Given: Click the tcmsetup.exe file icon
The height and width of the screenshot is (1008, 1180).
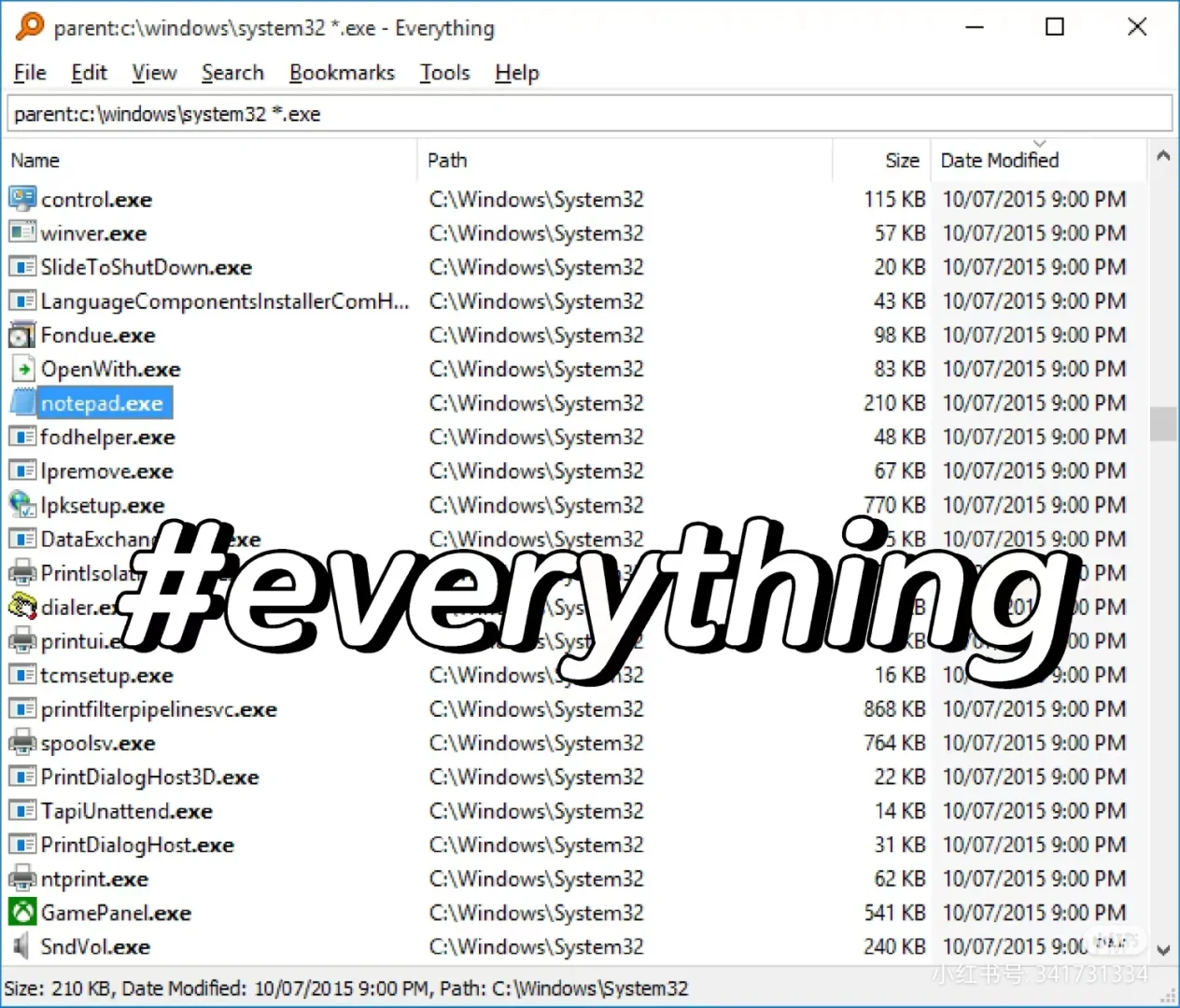Looking at the screenshot, I should [x=22, y=675].
